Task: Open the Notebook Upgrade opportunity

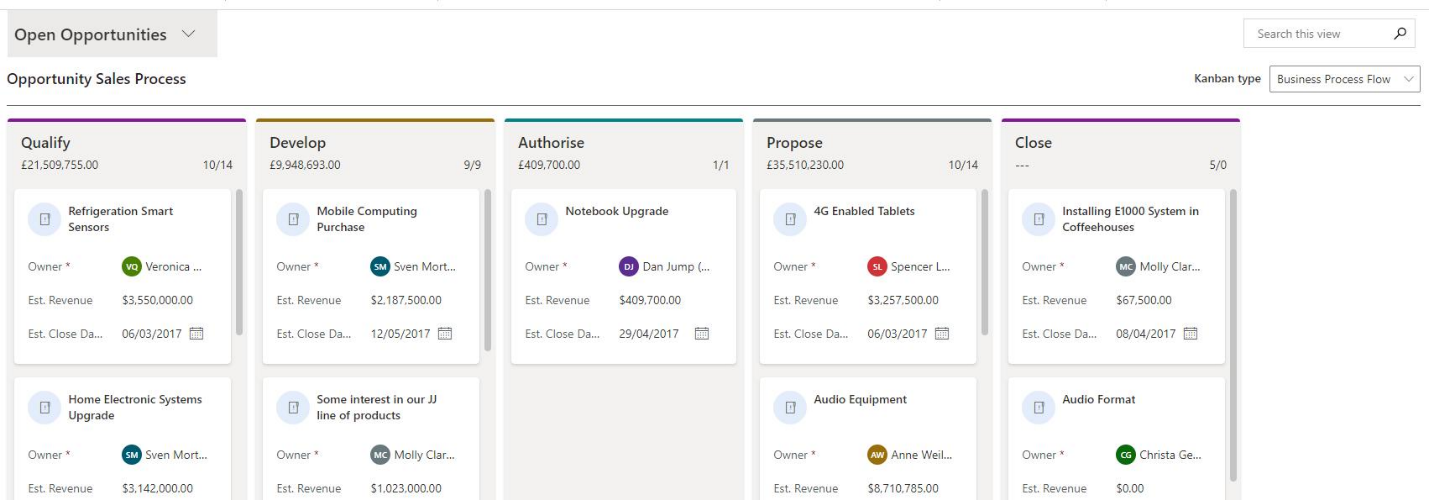Action: [x=617, y=211]
